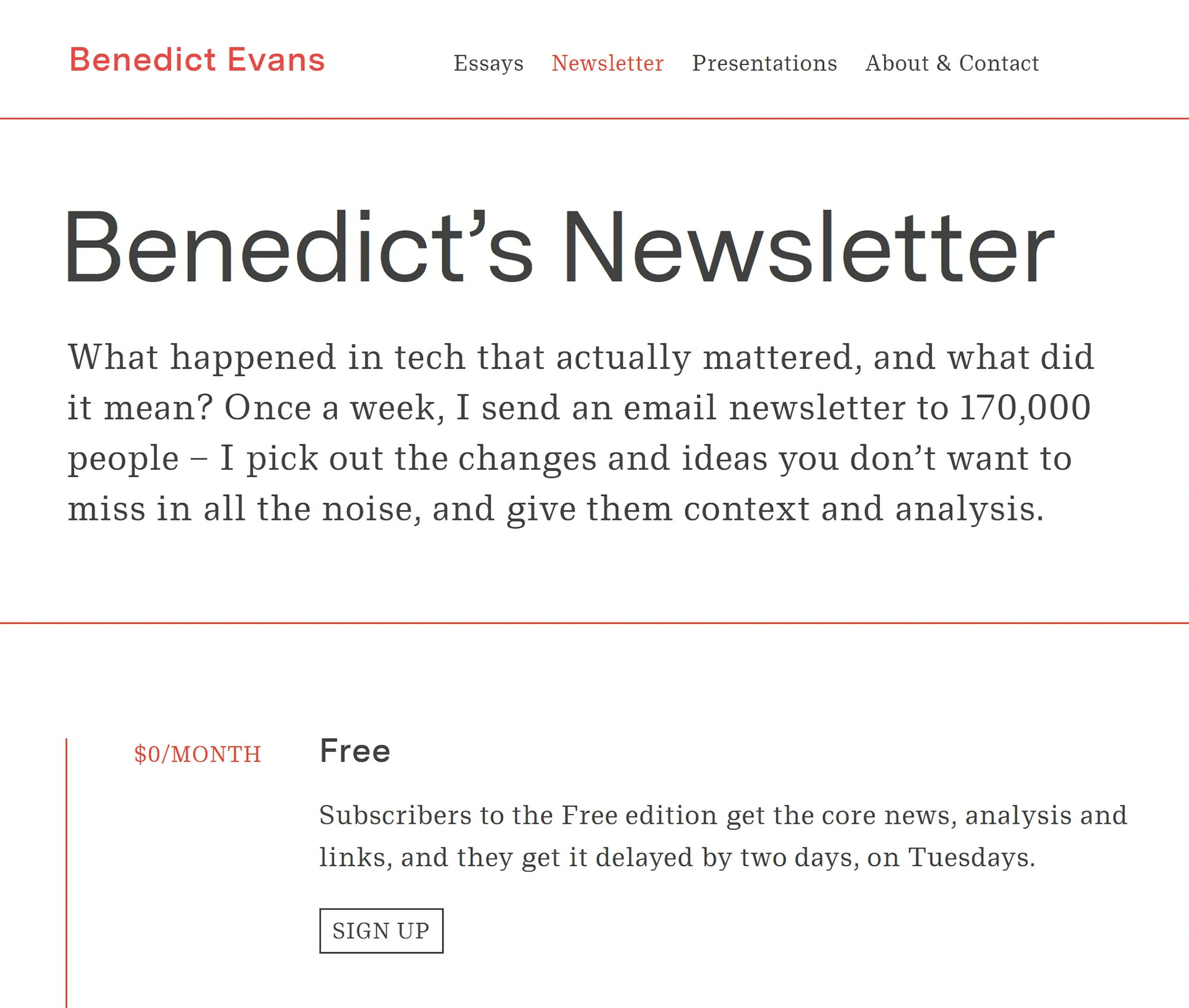Click the Benedict Evans site logo

point(197,59)
